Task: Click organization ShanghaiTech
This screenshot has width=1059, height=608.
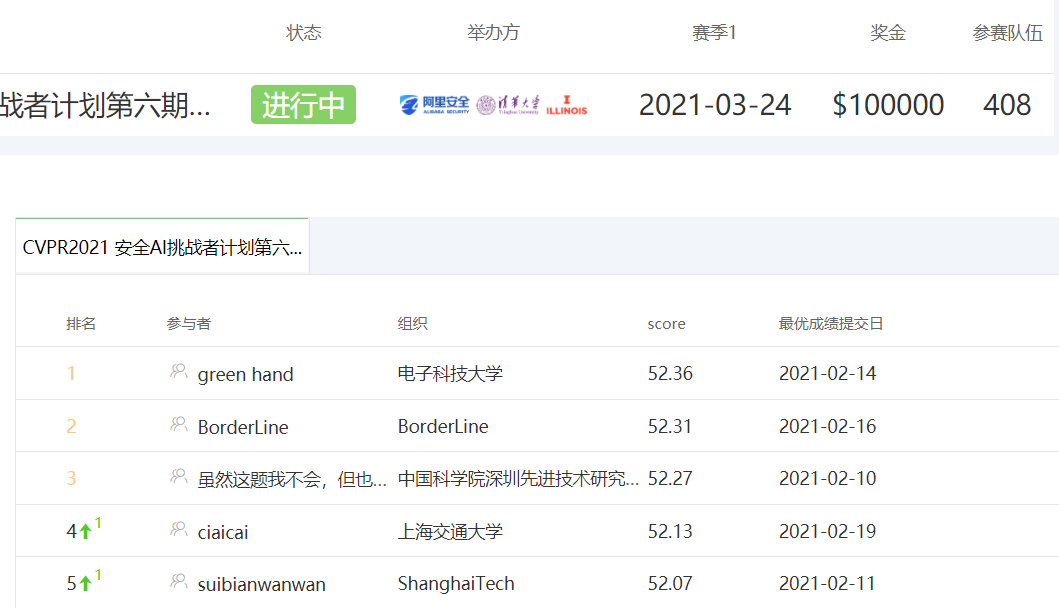Action: pos(456,584)
